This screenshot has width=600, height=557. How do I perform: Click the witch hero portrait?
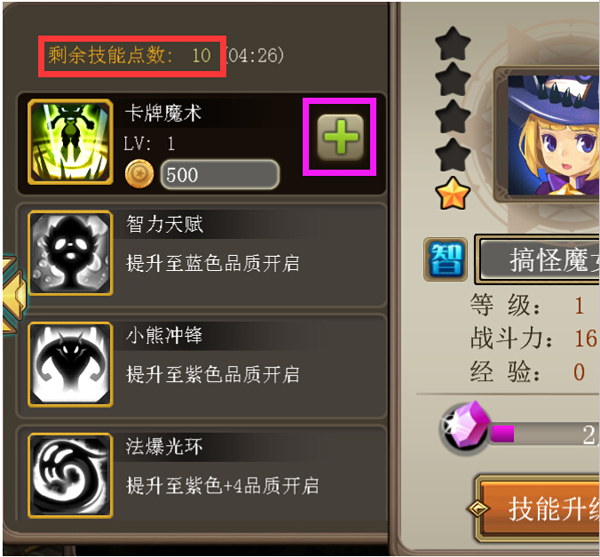pyautogui.click(x=553, y=135)
